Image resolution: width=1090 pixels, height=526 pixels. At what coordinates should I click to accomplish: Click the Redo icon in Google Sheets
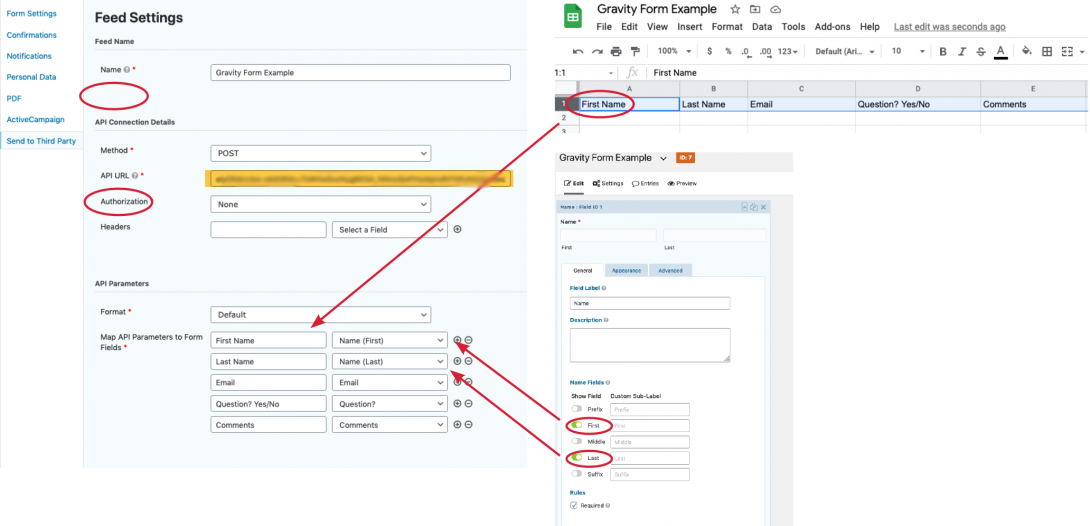point(596,51)
